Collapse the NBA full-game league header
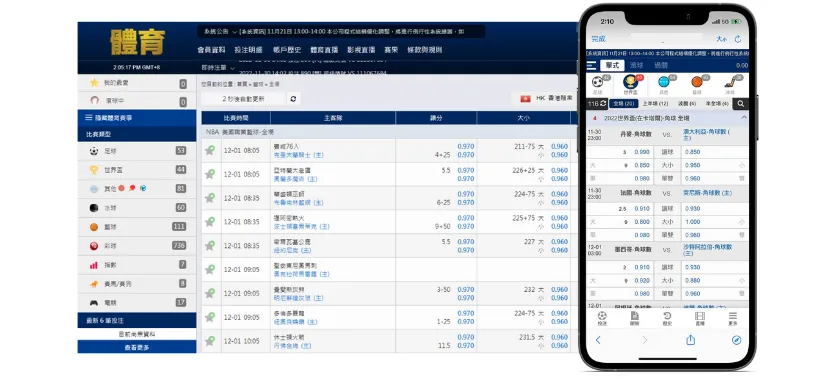The width and height of the screenshot is (818, 379). pyautogui.click(x=389, y=132)
